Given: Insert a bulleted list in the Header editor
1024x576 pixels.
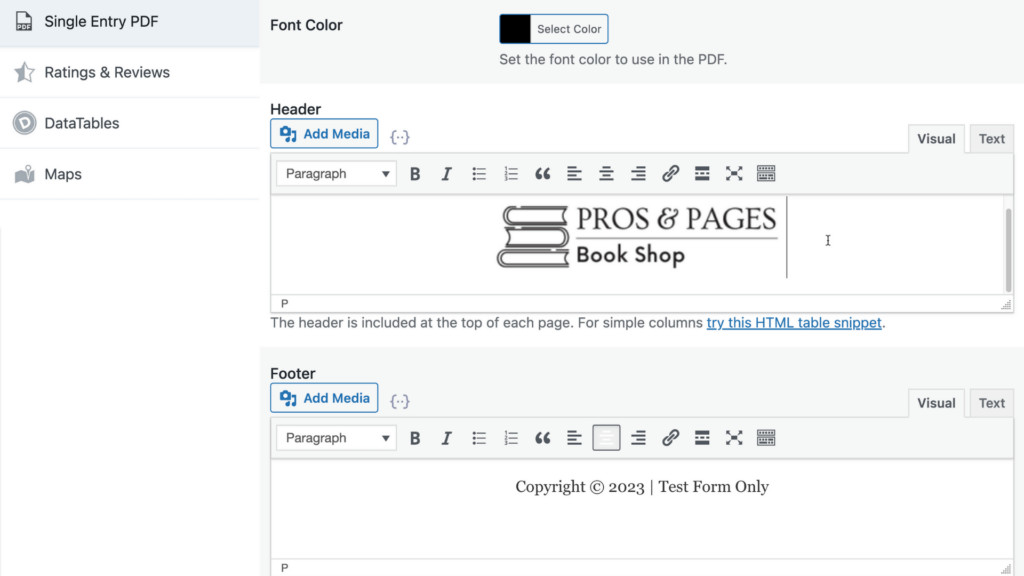Looking at the screenshot, I should point(479,173).
